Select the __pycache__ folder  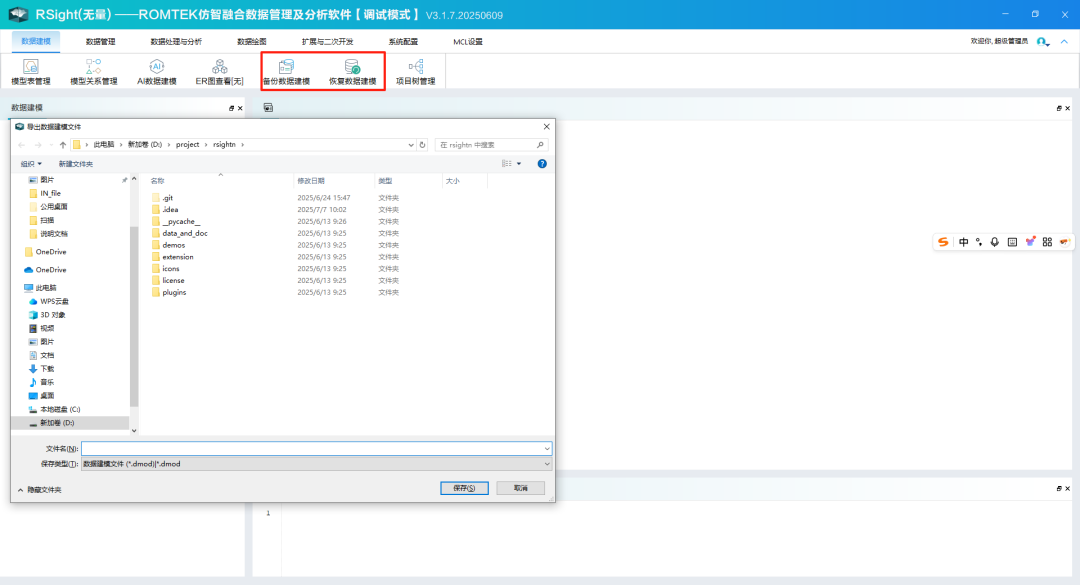pyautogui.click(x=181, y=221)
